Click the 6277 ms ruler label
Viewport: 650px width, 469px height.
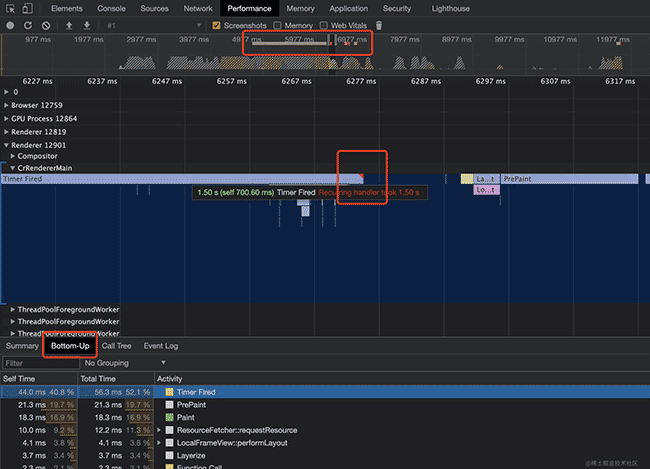[x=361, y=81]
